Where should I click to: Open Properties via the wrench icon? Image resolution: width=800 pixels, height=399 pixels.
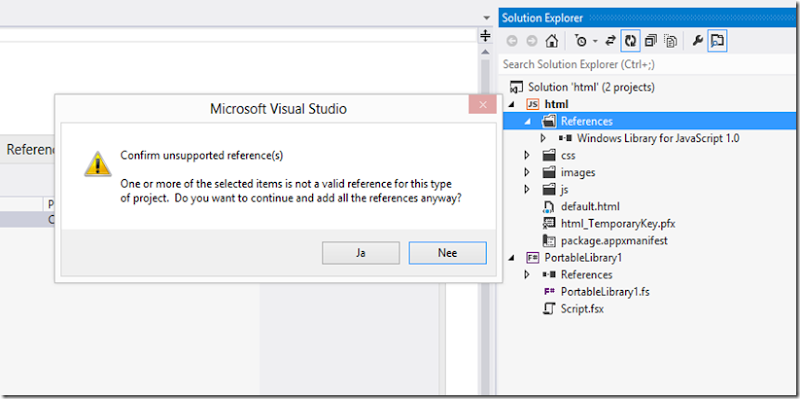tap(697, 41)
